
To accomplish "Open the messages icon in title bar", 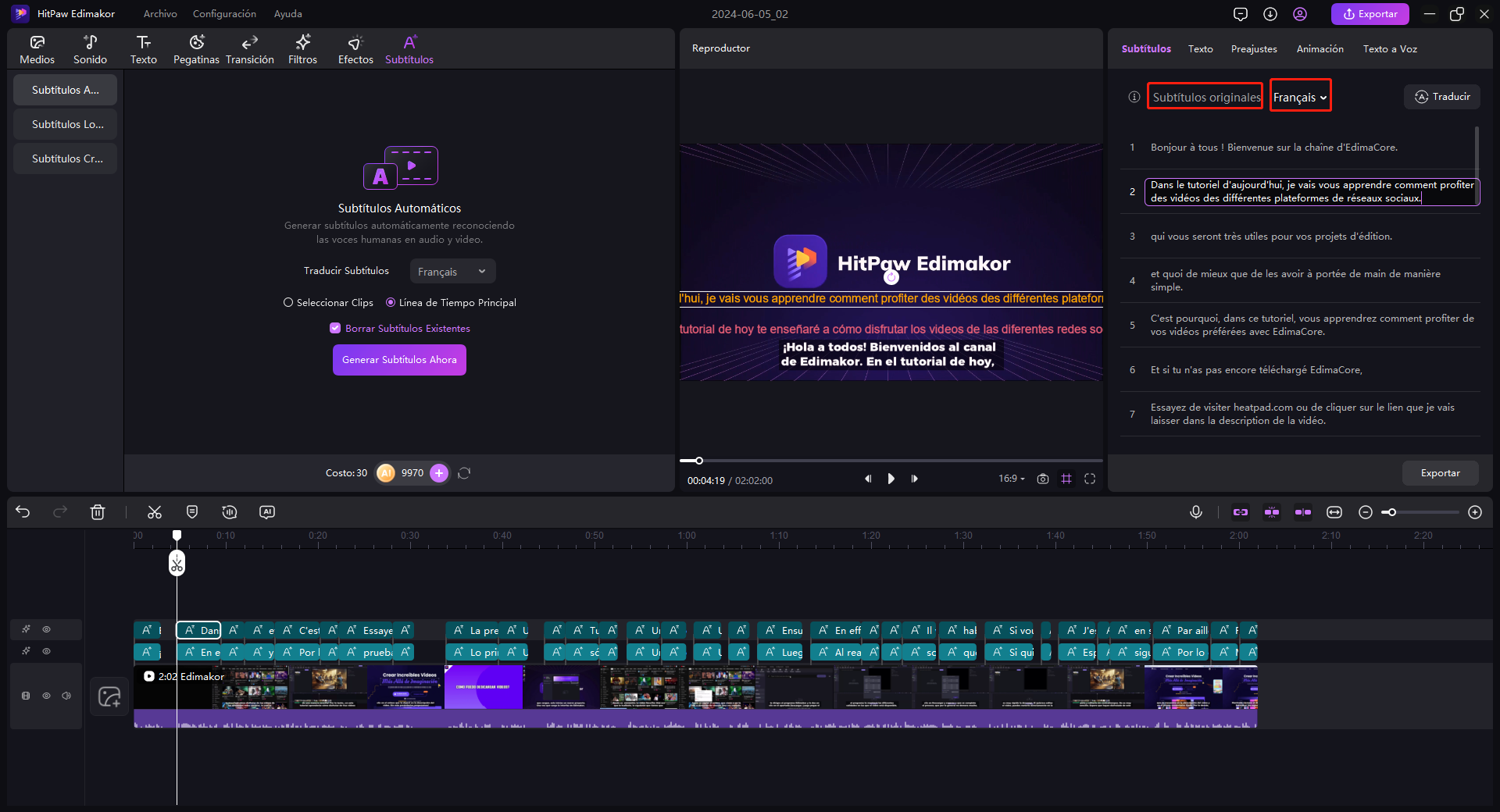I will 1241,14.
